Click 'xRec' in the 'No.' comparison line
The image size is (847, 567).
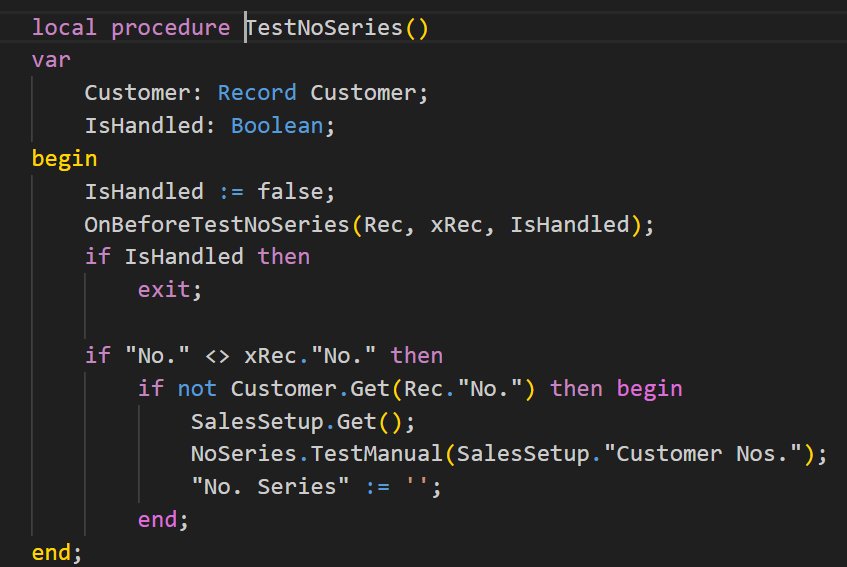pyautogui.click(x=270, y=355)
